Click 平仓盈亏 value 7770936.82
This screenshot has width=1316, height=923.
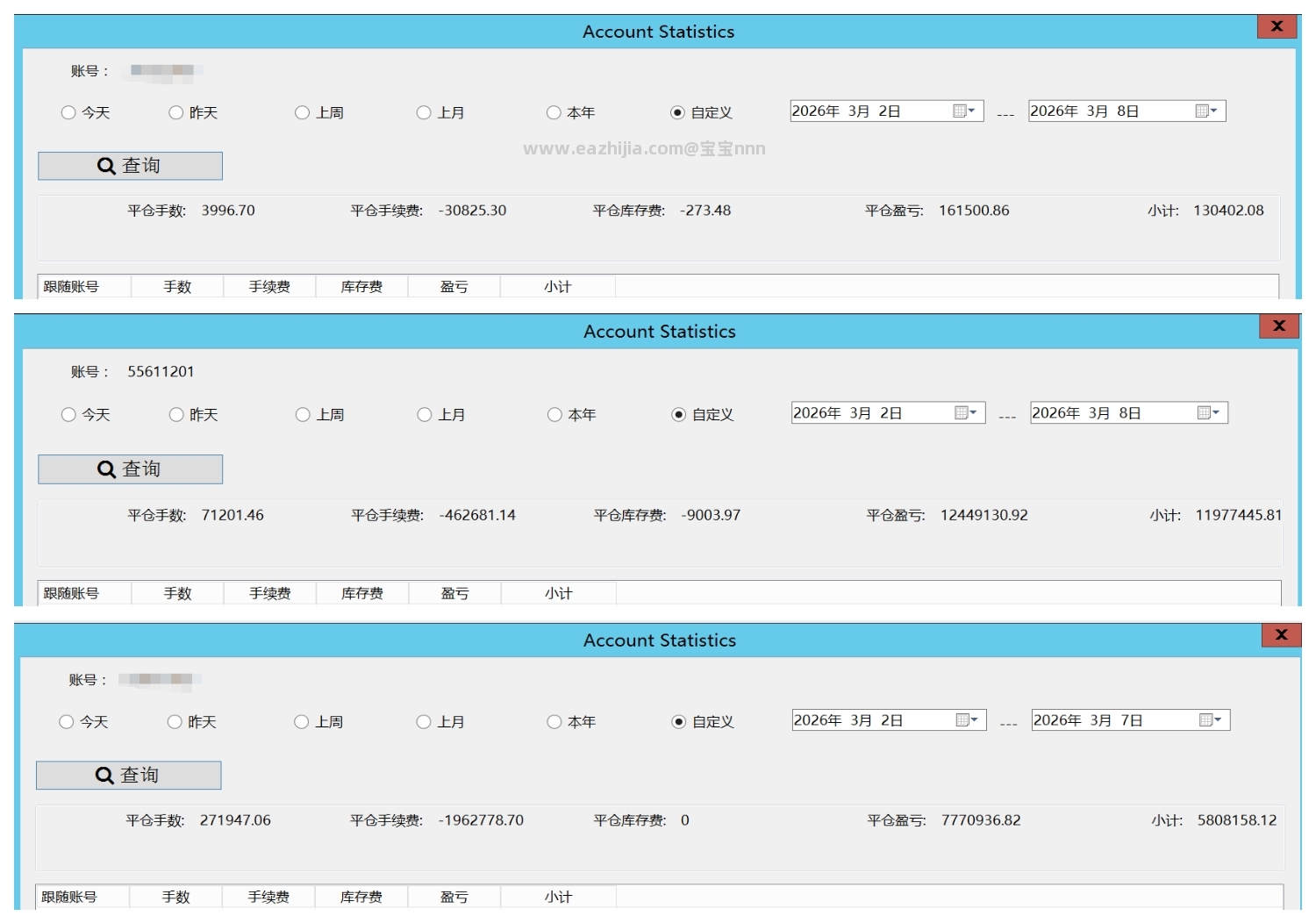tap(981, 820)
